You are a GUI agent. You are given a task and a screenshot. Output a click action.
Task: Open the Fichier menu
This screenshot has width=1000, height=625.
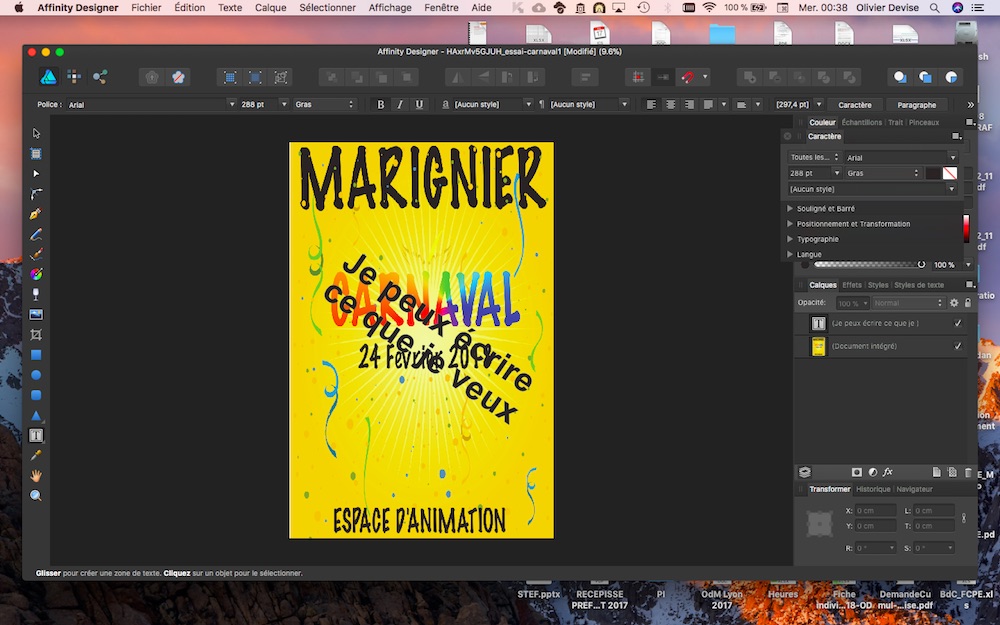tap(146, 8)
